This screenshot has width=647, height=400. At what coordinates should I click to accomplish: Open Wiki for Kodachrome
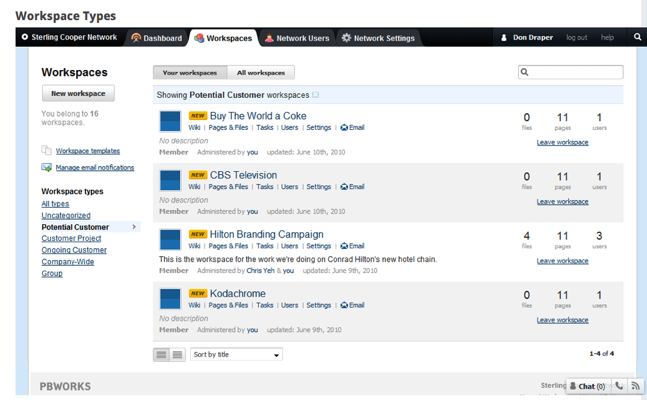point(194,305)
